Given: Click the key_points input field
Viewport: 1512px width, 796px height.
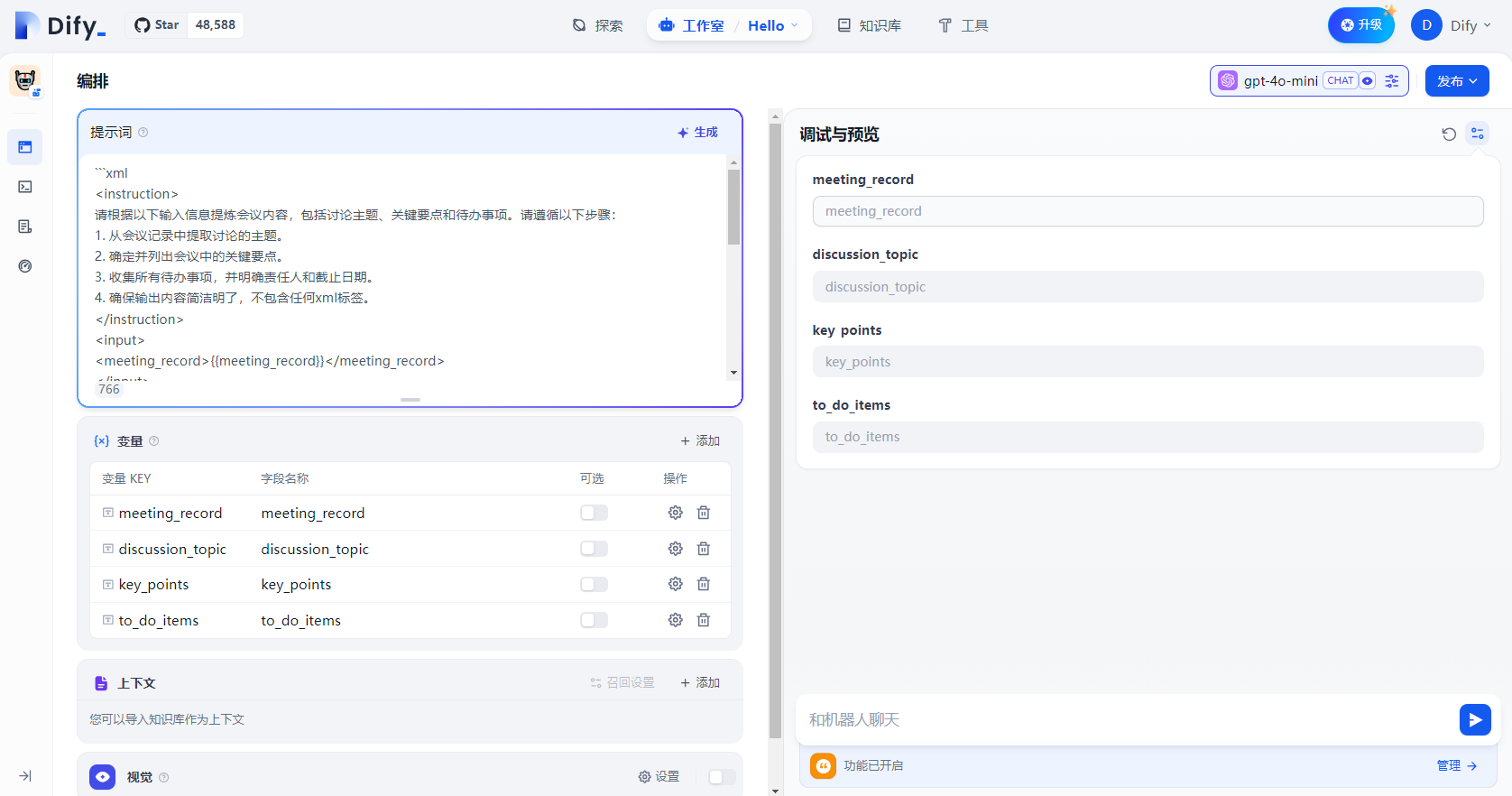Looking at the screenshot, I should pos(1148,362).
